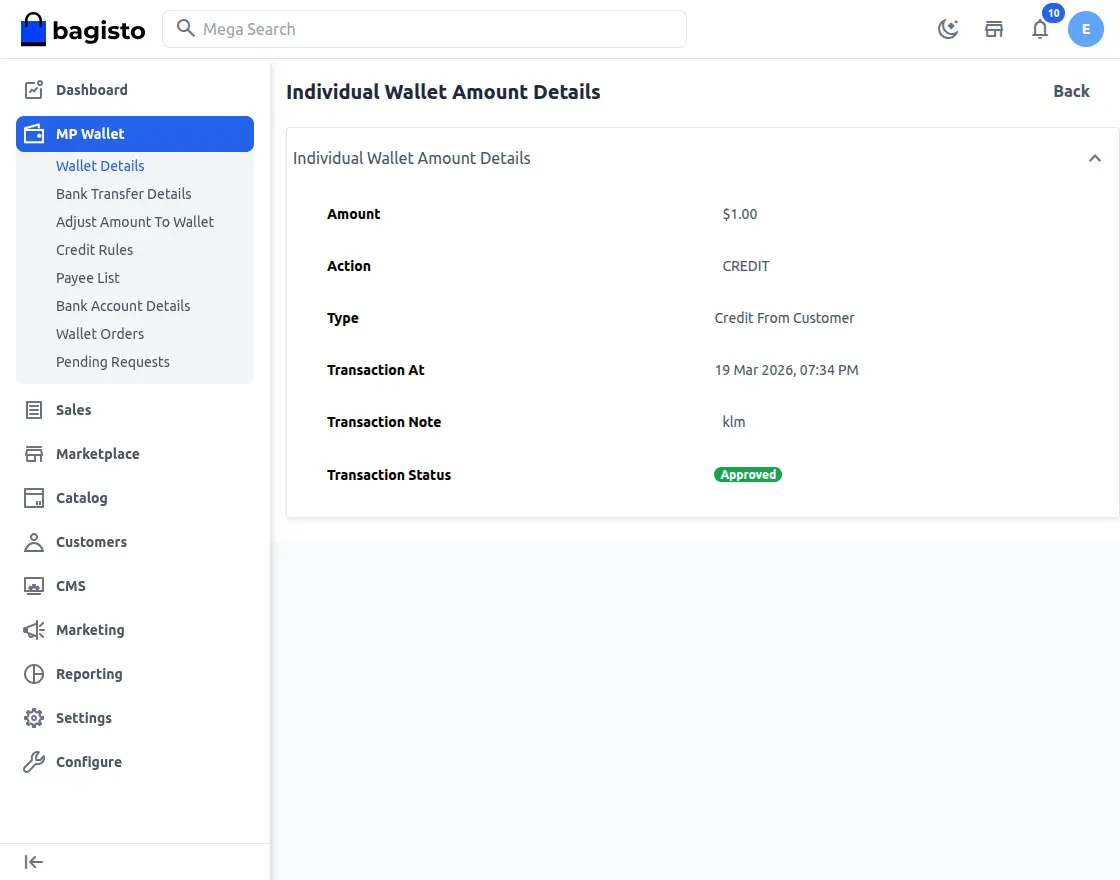The image size is (1120, 880).
Task: Open Settings via the gear icon
Action: 34,717
